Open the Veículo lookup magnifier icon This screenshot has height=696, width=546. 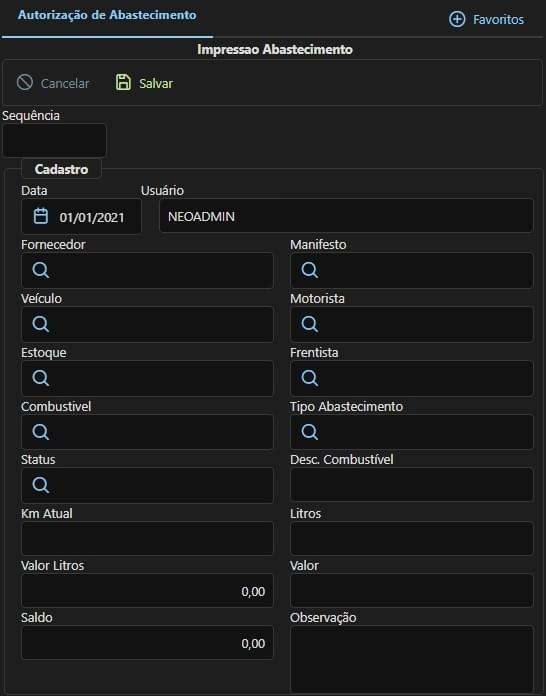(x=41, y=324)
